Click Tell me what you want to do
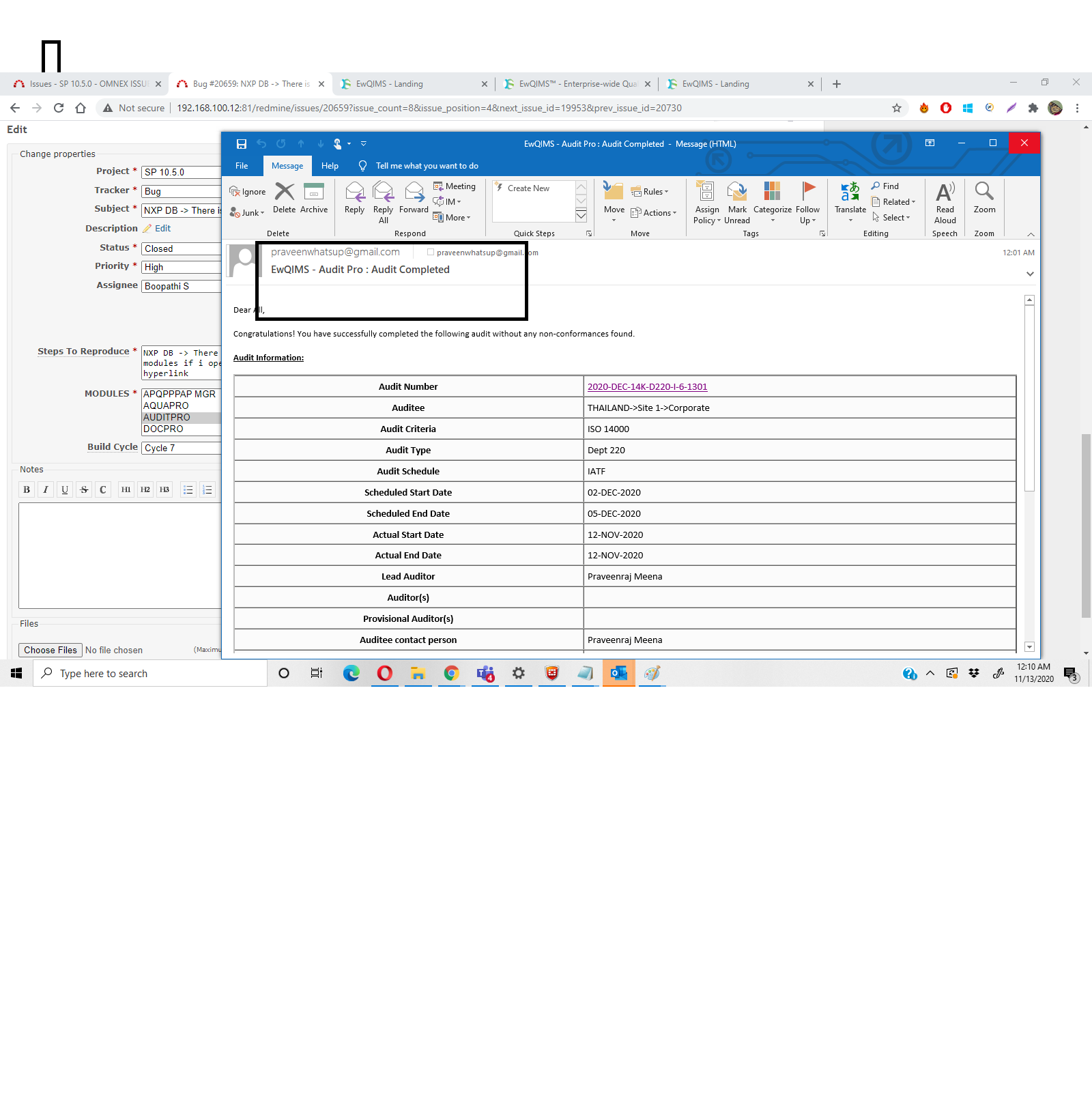Image resolution: width=1092 pixels, height=1099 pixels. pos(427,166)
